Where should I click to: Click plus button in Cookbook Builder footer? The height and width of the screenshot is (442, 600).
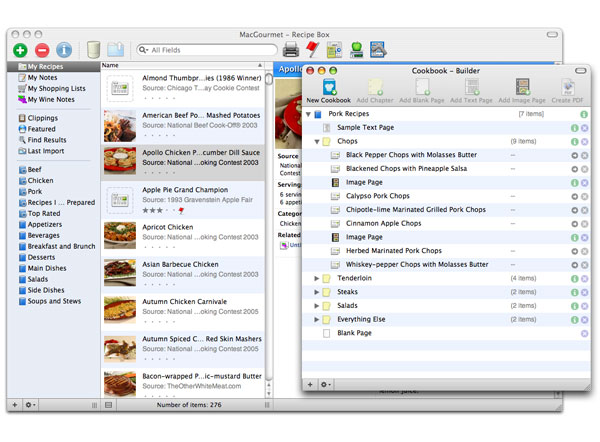(310, 384)
